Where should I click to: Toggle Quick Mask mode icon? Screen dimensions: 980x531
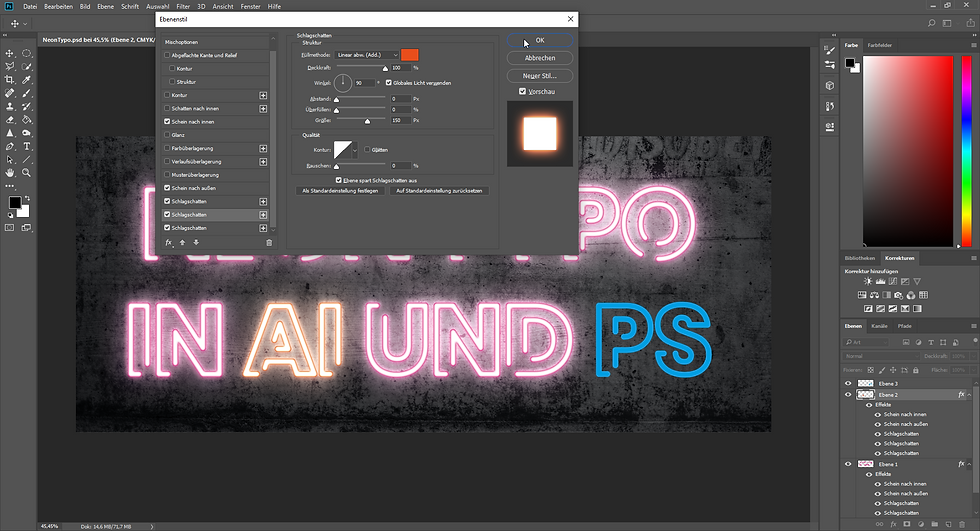(9, 228)
